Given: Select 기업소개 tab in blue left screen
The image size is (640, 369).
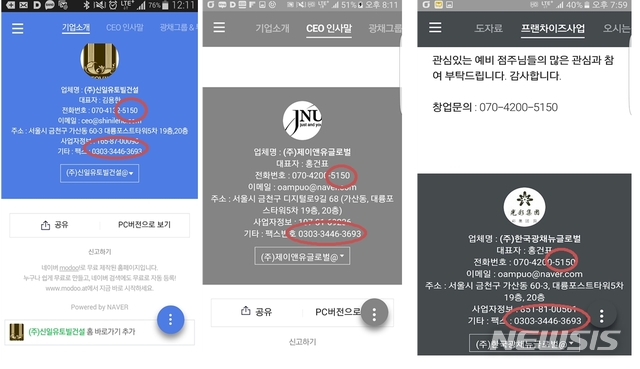Looking at the screenshot, I should (x=76, y=27).
